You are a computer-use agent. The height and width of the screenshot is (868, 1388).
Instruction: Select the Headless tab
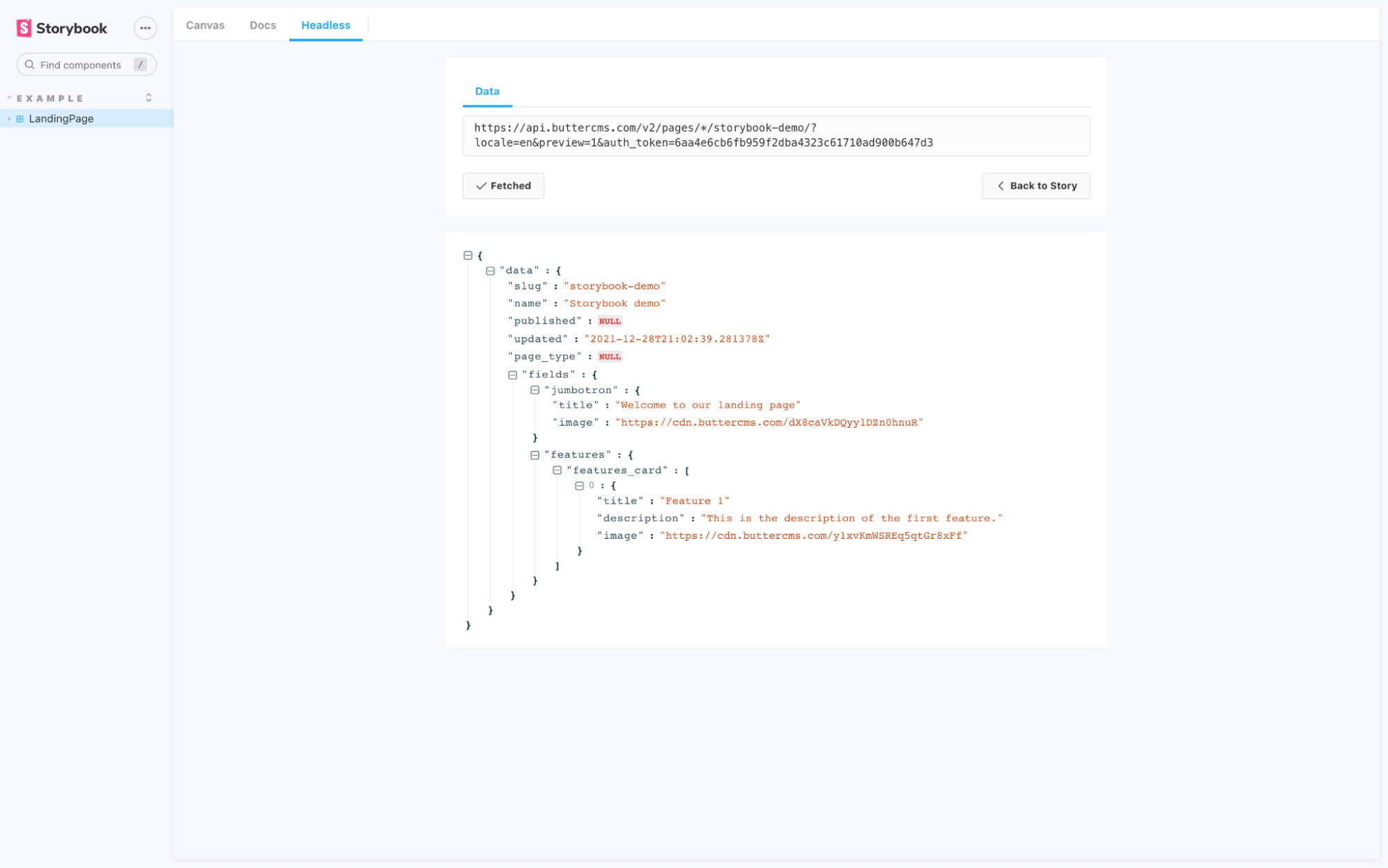326,25
